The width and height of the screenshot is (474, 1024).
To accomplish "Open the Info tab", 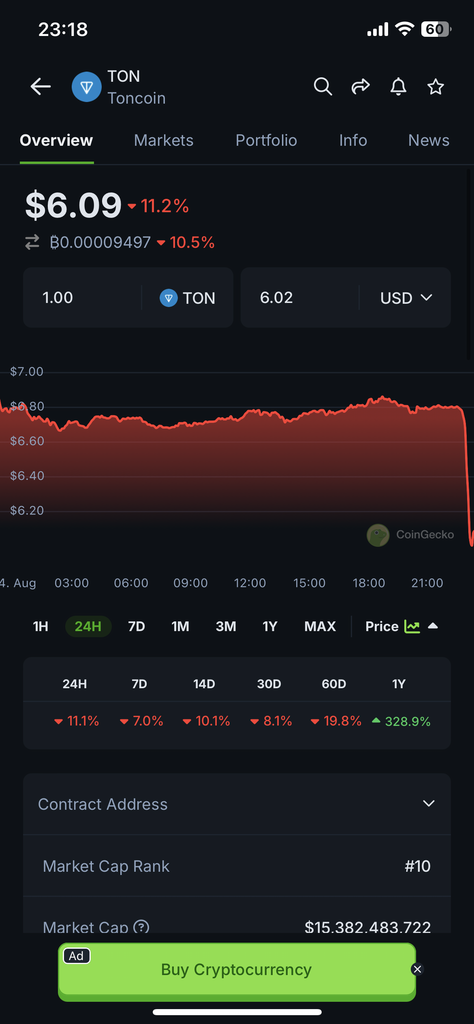I will click(x=353, y=140).
